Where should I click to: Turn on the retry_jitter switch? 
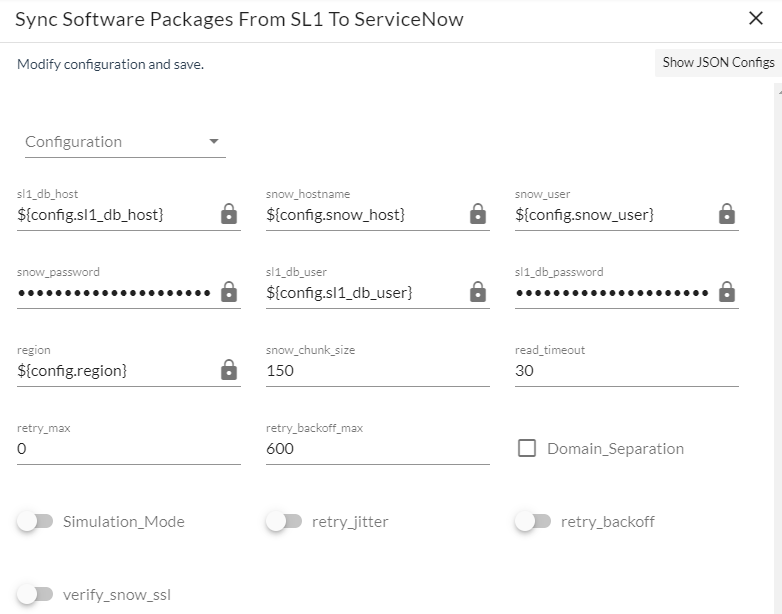coord(283,521)
